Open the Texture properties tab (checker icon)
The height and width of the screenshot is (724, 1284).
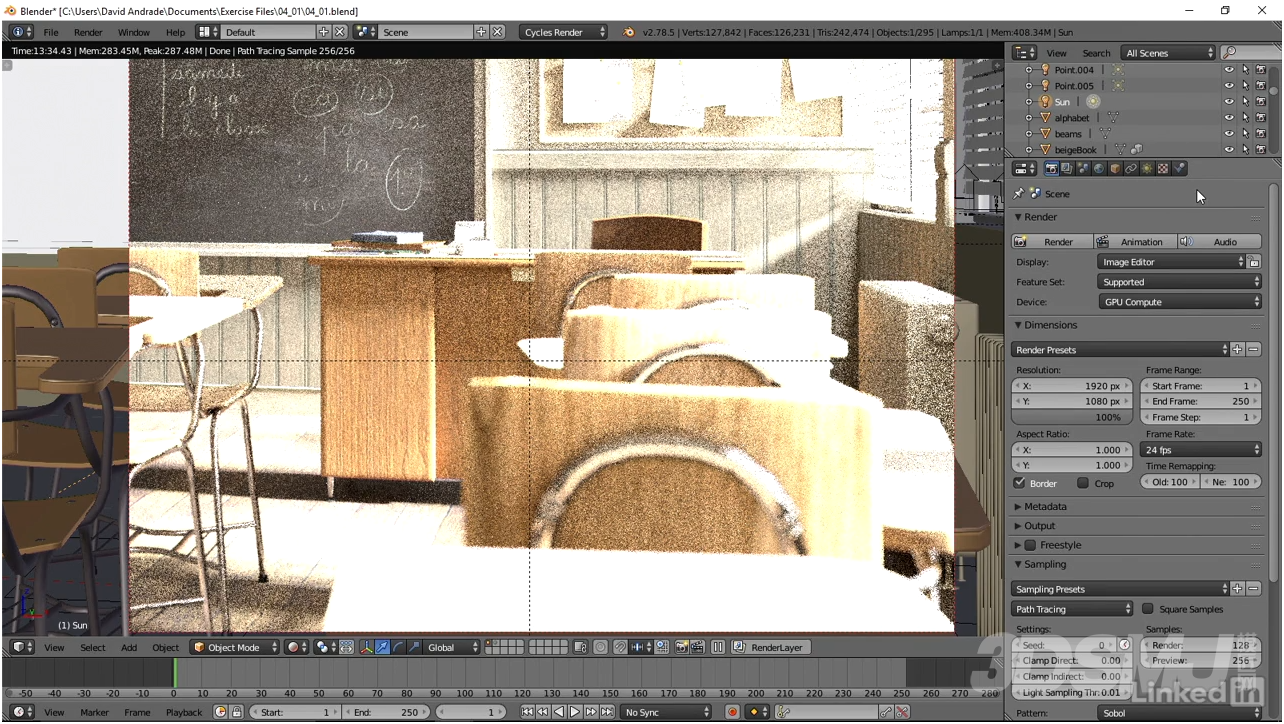pyautogui.click(x=1163, y=168)
